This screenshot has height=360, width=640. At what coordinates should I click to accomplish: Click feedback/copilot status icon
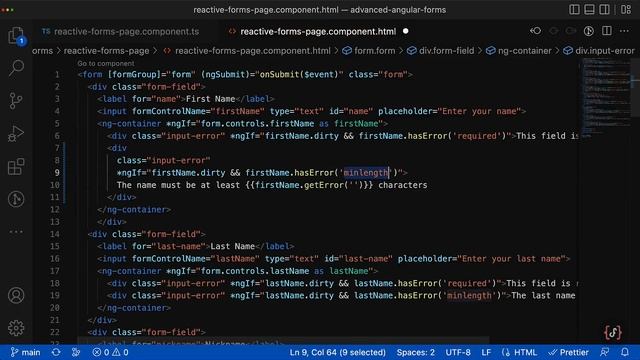pyautogui.click(x=604, y=352)
